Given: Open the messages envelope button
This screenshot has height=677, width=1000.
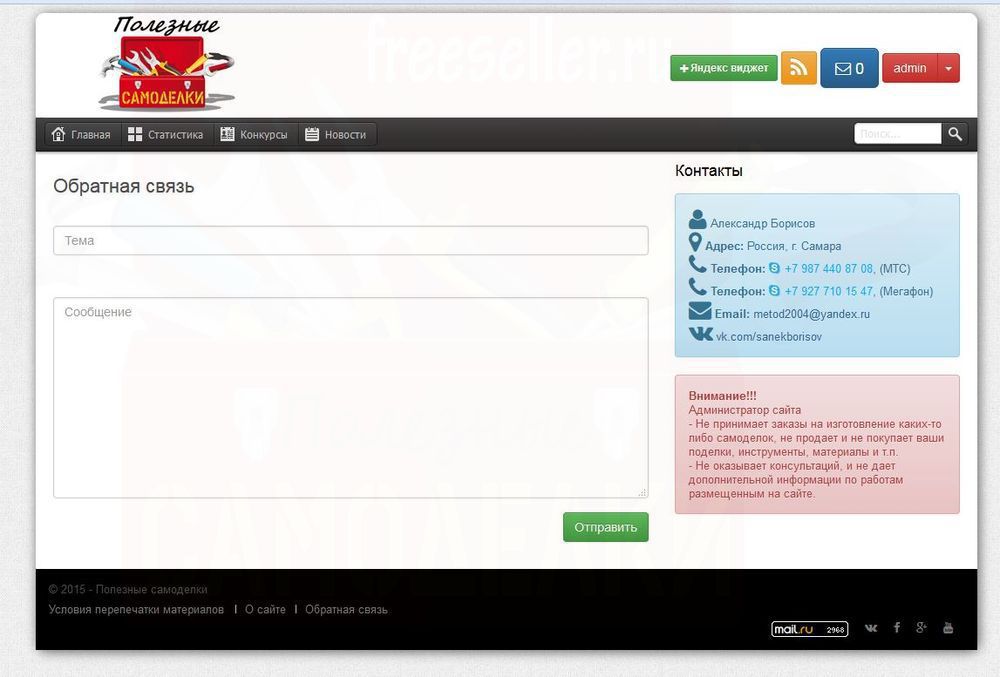Looking at the screenshot, I should pos(849,68).
